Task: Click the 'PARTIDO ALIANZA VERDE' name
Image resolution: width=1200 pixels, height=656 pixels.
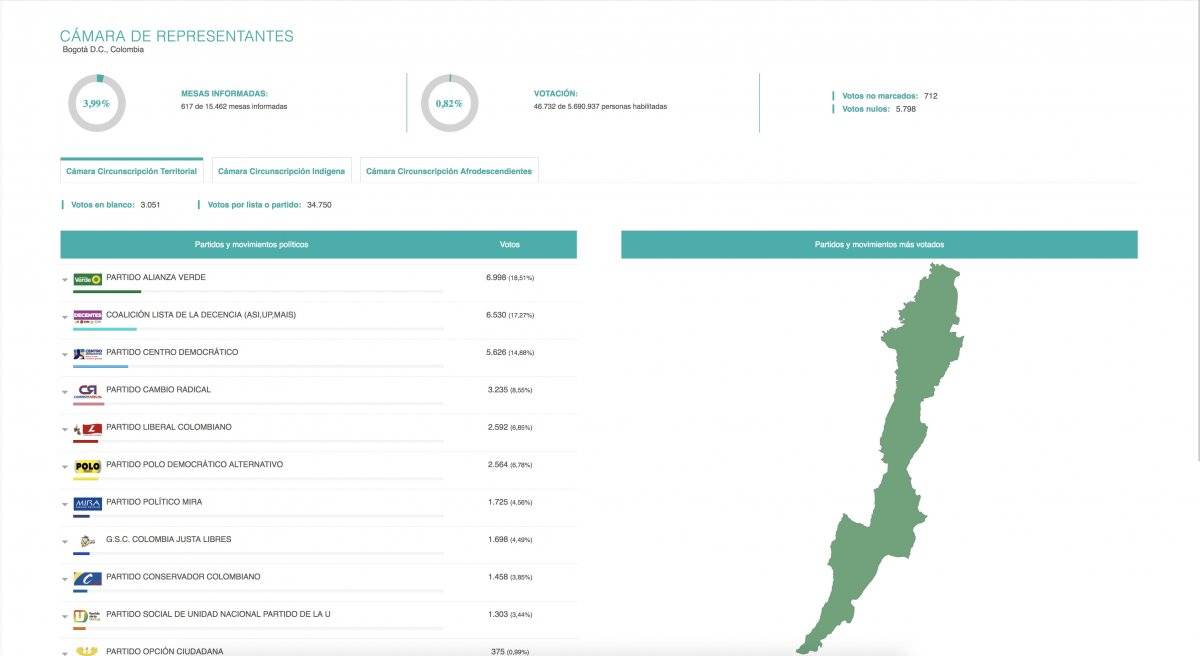Action: coord(156,277)
